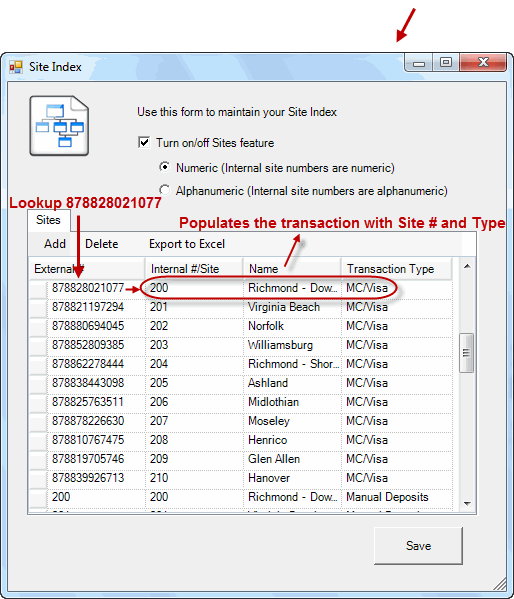Click external number 878839926713 cell
The width and height of the screenshot is (514, 599).
tap(96, 479)
